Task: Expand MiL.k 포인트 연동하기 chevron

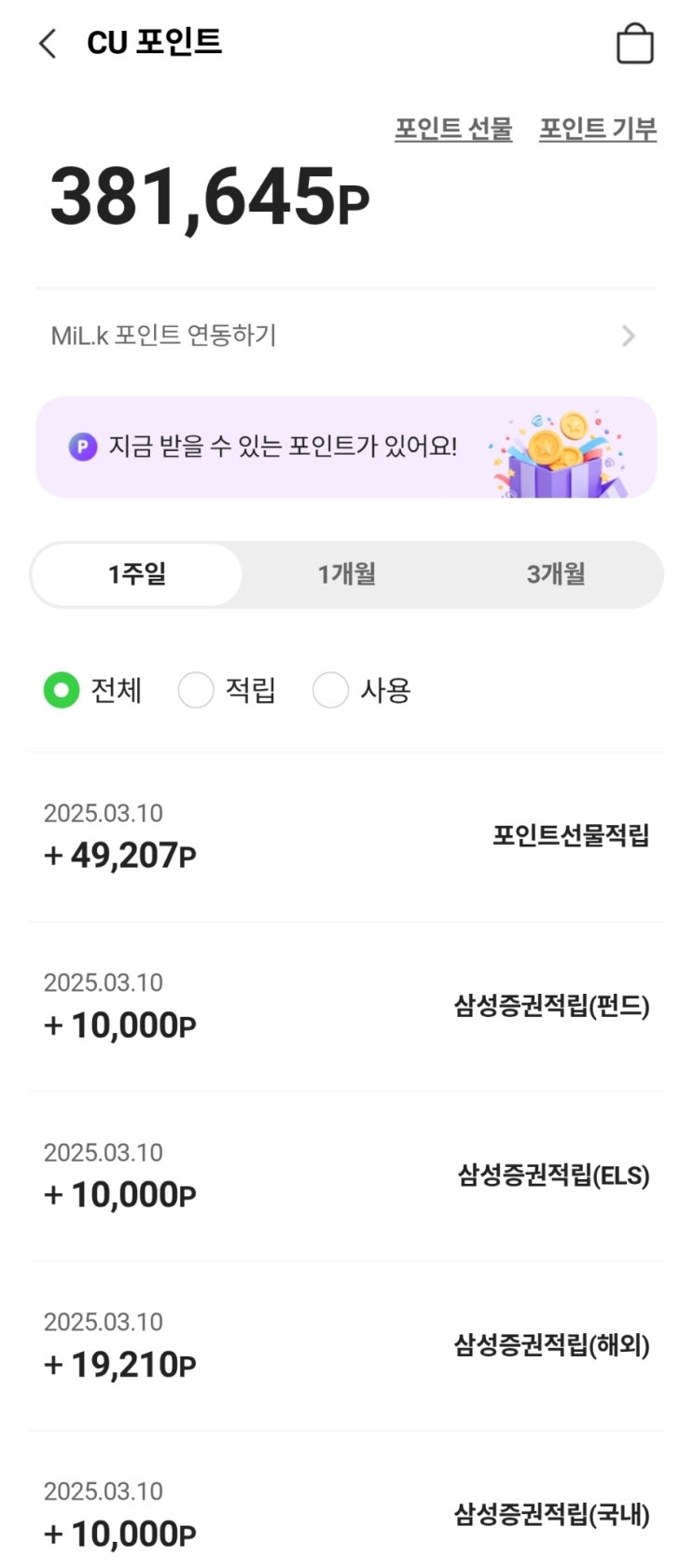Action: pos(629,336)
